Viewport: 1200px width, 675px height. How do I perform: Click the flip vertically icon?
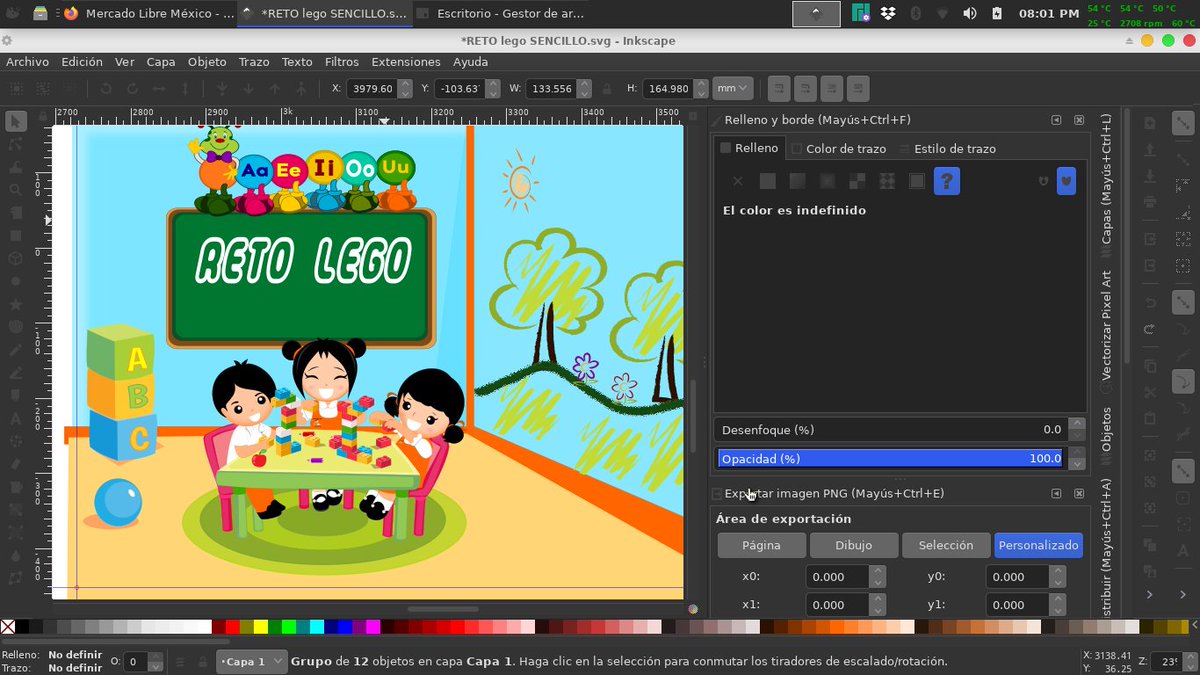tap(185, 89)
